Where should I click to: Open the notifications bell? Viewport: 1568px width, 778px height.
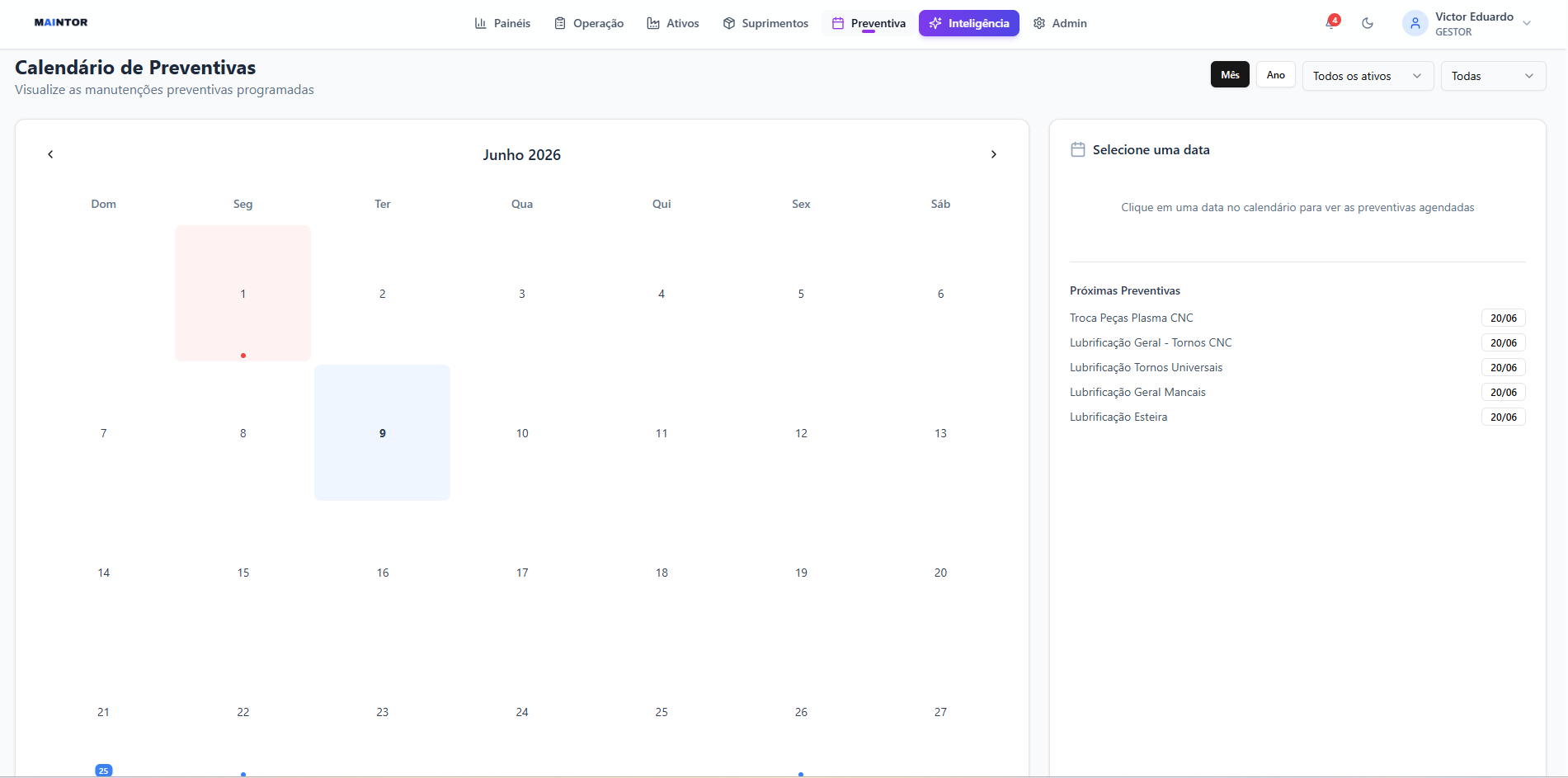1330,23
